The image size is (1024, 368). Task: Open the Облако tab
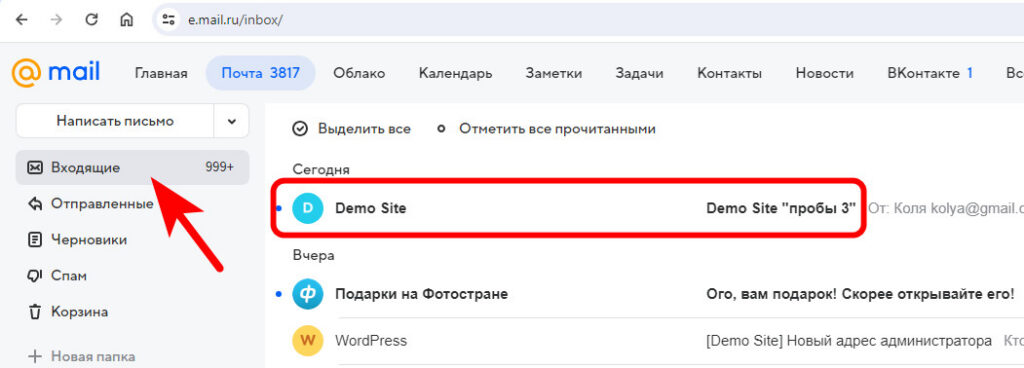click(359, 73)
